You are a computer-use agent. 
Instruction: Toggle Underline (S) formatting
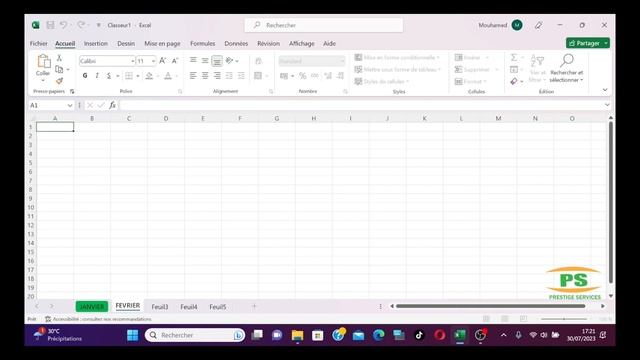coord(109,76)
